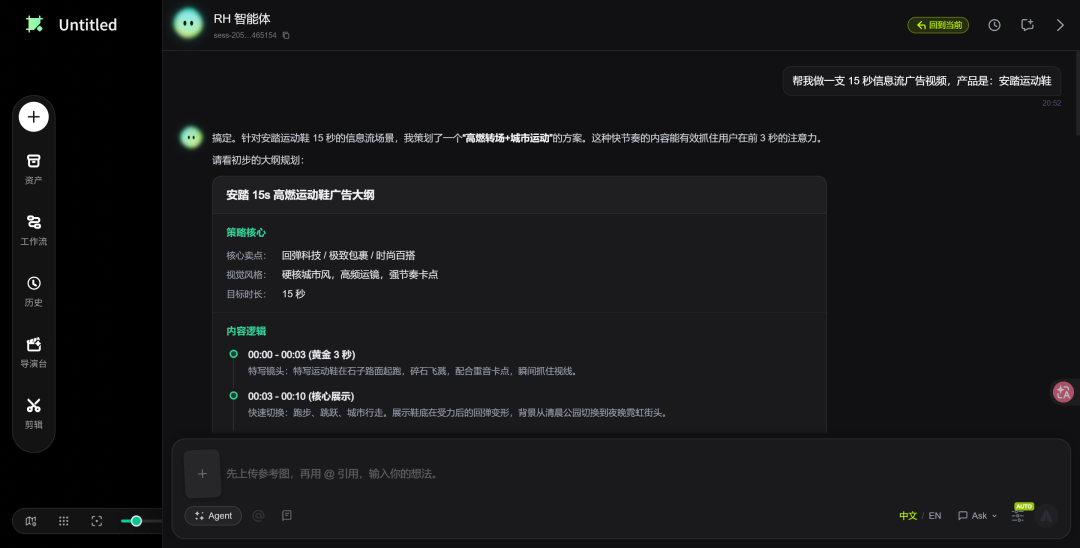This screenshot has width=1080, height=548.
Task: Click the plus button in left sidebar
Action: tap(34, 117)
